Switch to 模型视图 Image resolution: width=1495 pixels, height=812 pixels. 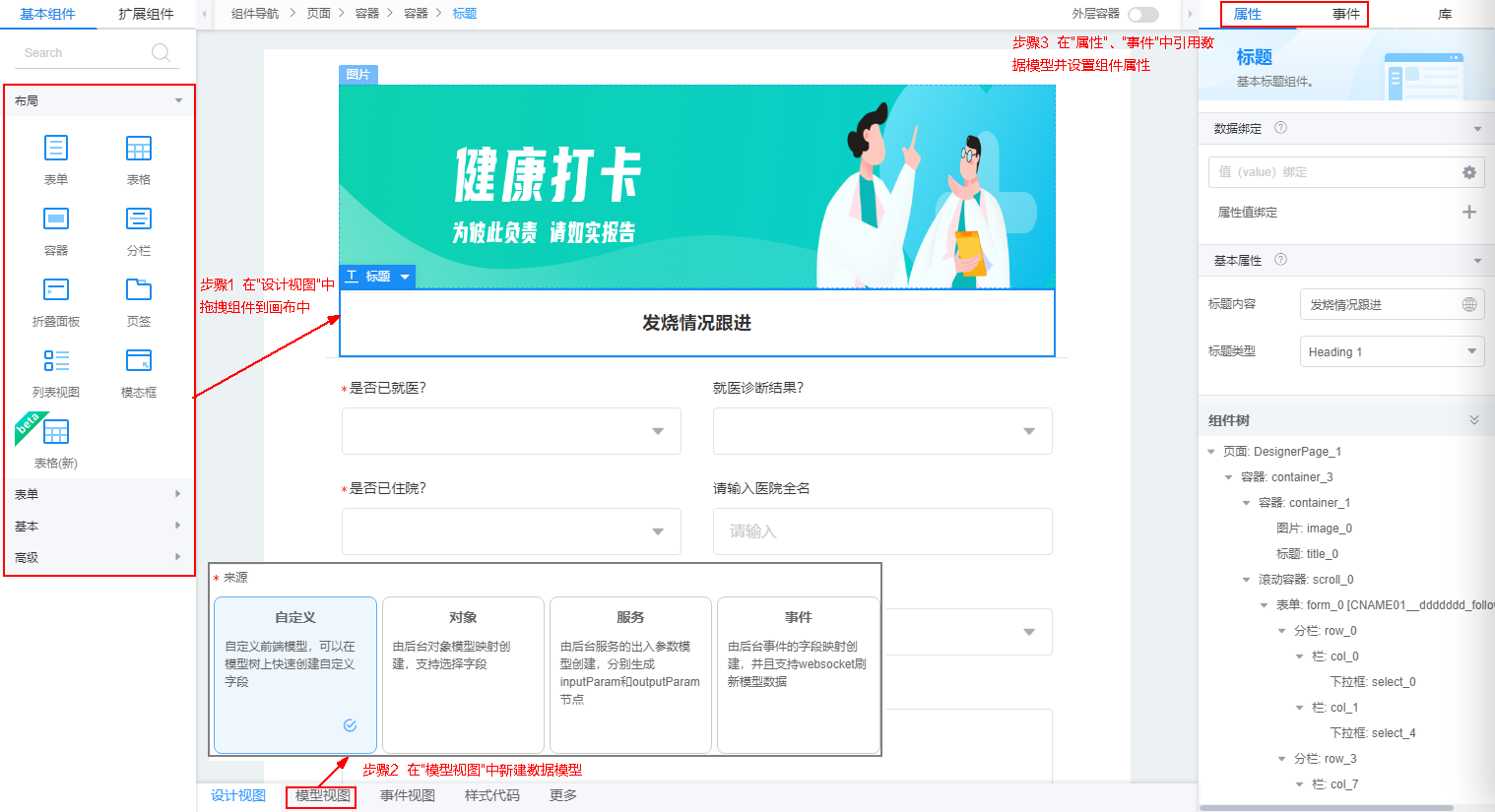(x=323, y=795)
